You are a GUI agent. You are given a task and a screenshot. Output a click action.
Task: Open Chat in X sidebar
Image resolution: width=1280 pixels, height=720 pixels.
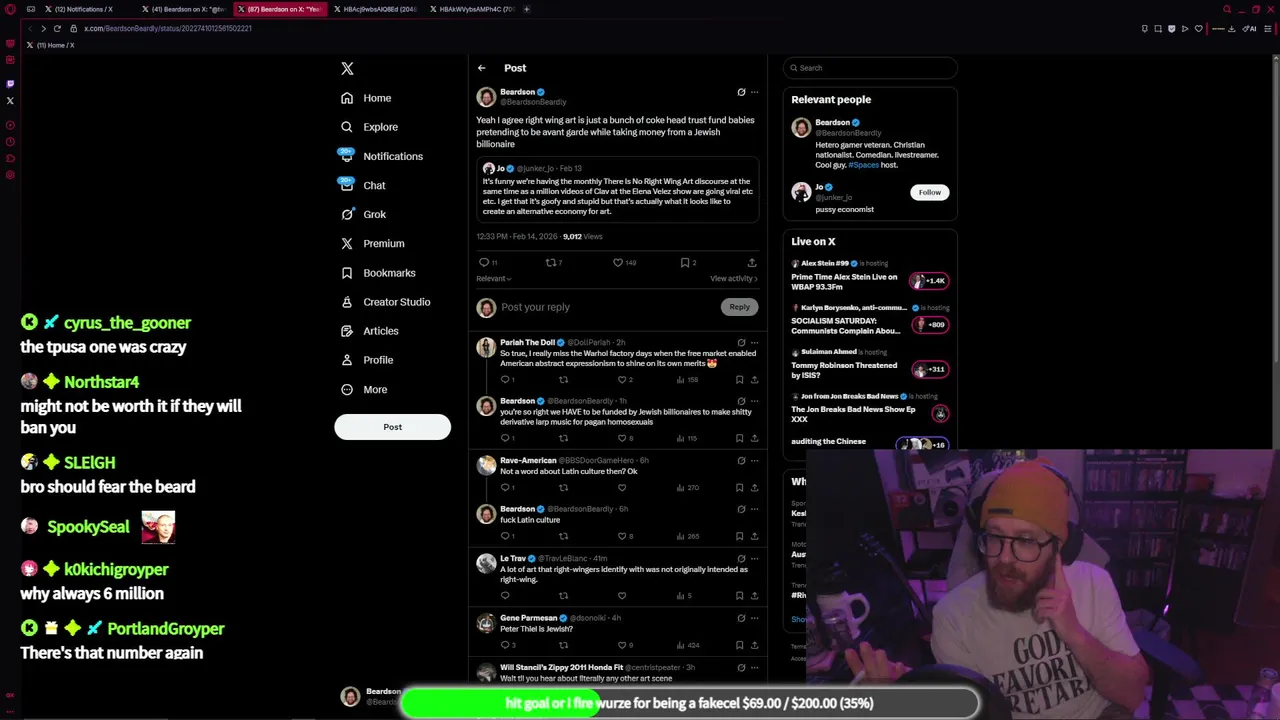tap(363, 185)
